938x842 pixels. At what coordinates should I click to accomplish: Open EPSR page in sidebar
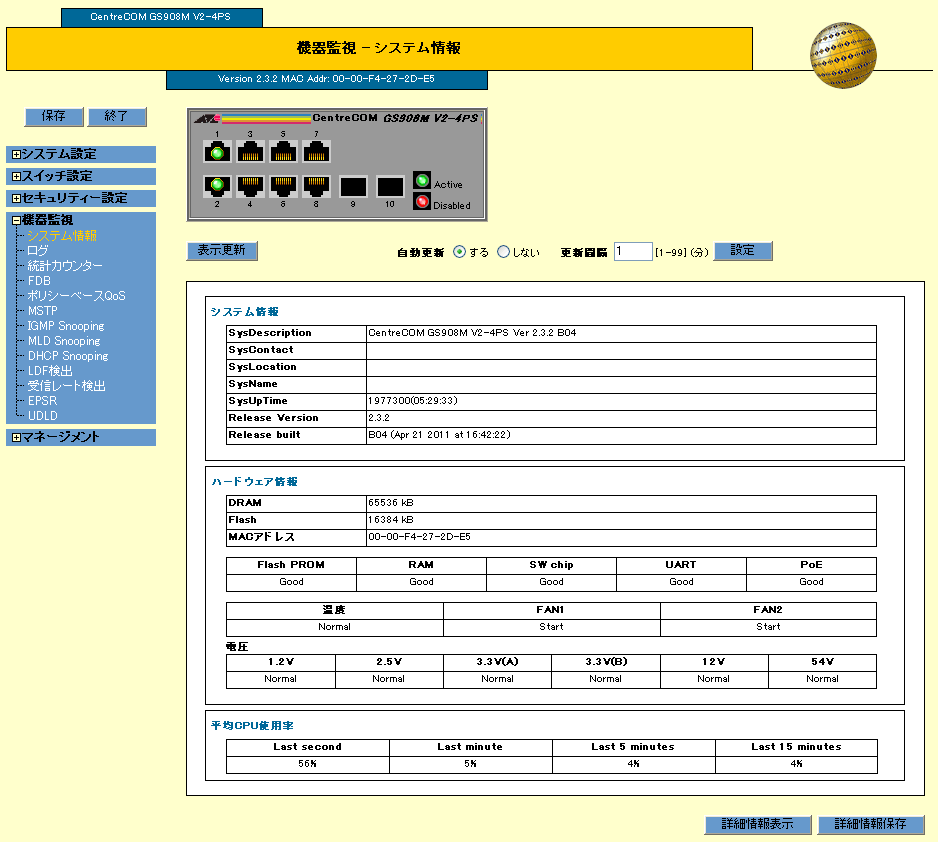click(x=42, y=401)
